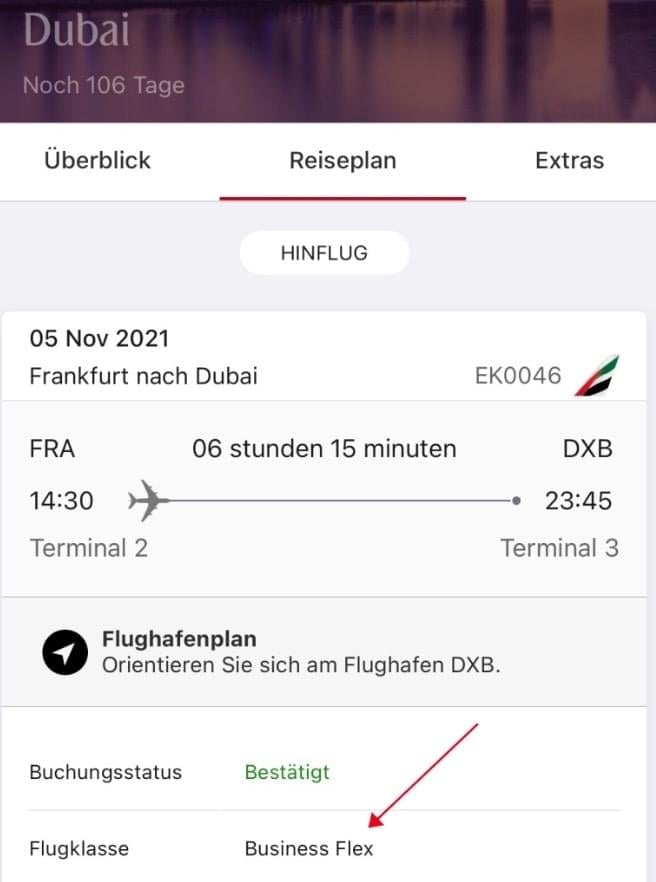Select the Frankfurt nach Dubai route title
This screenshot has height=882, width=656.
[x=143, y=376]
